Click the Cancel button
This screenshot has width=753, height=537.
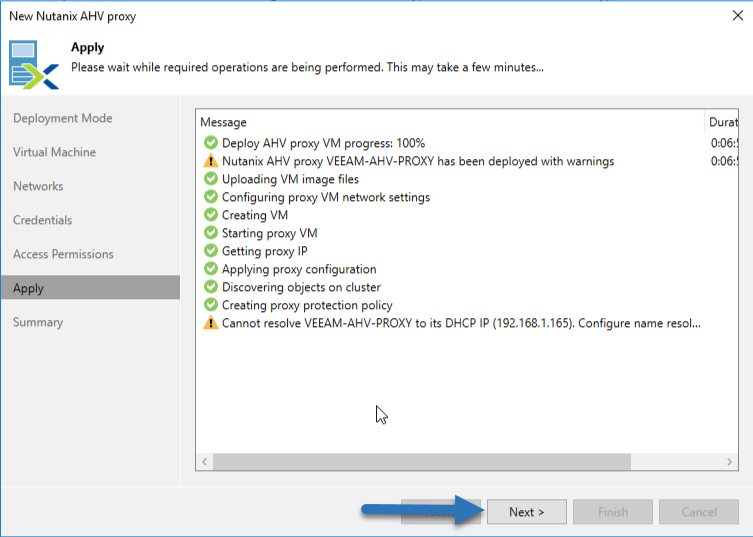tap(699, 512)
